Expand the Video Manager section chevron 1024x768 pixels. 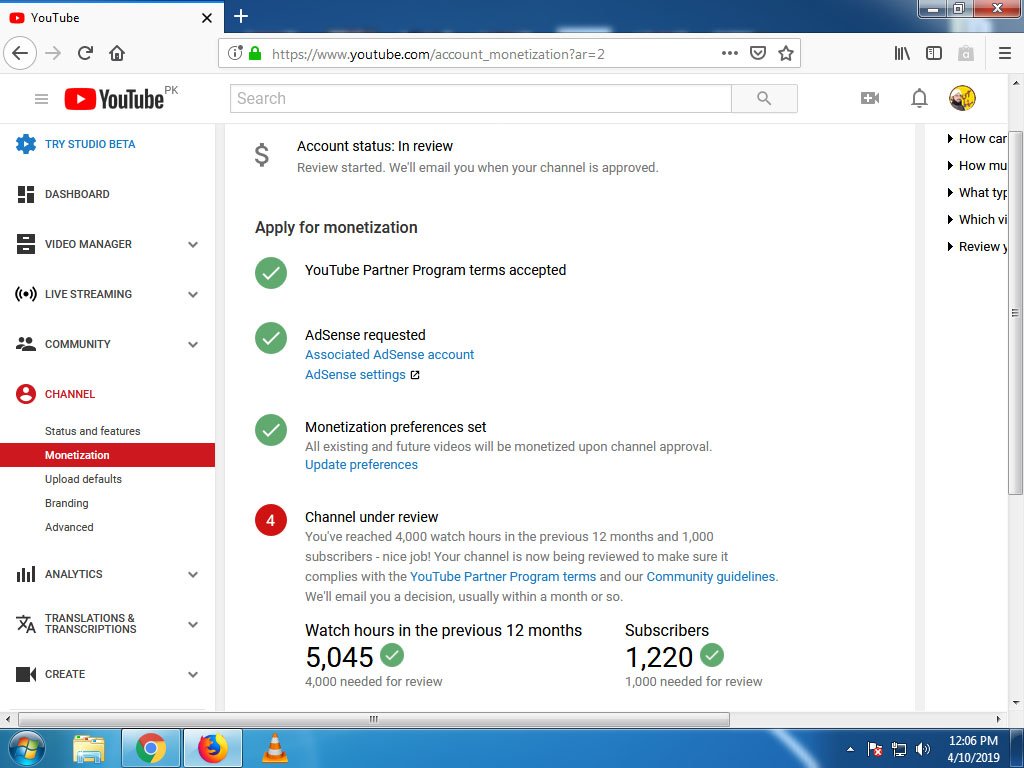pos(193,244)
